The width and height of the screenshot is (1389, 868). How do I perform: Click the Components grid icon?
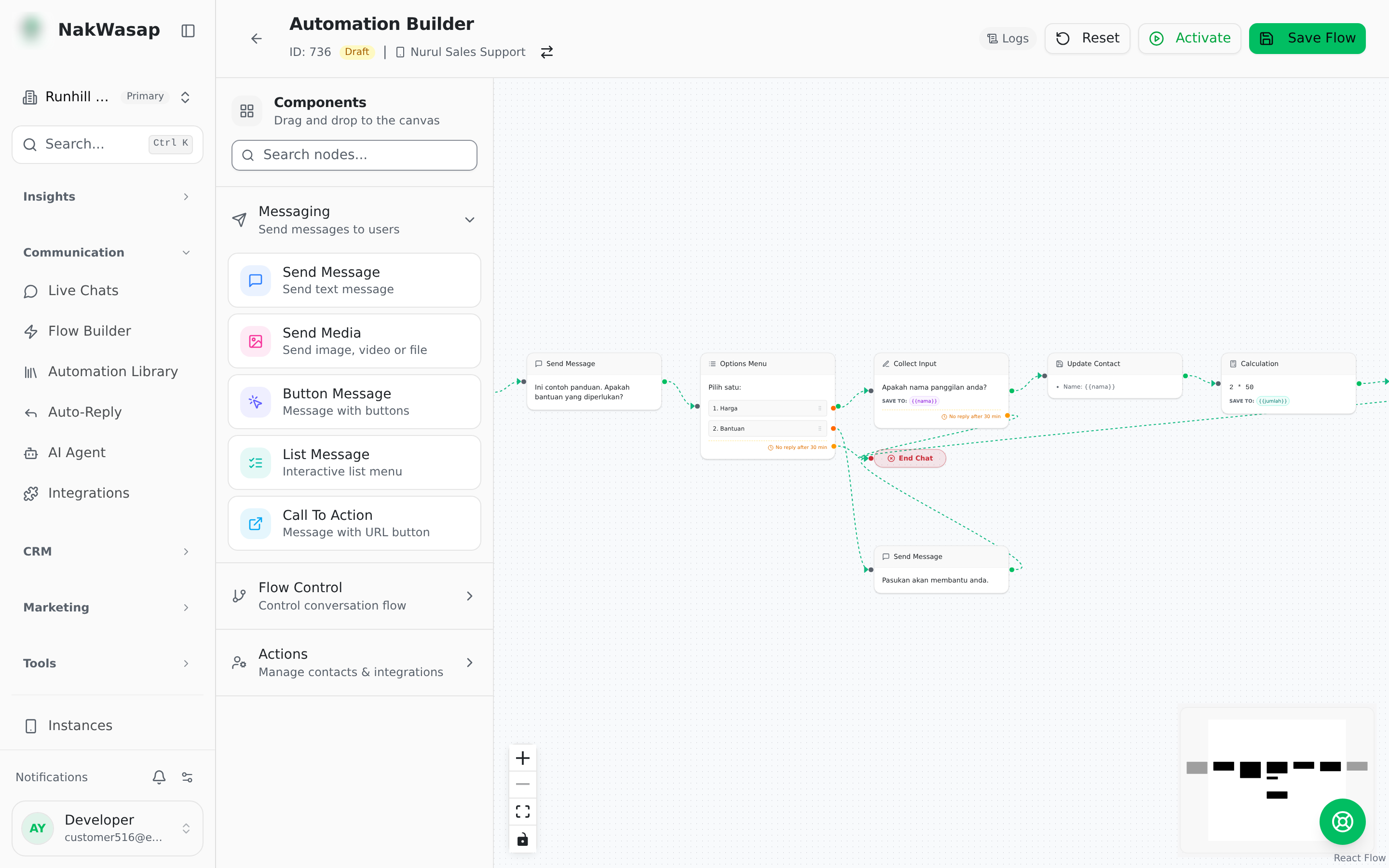(247, 111)
